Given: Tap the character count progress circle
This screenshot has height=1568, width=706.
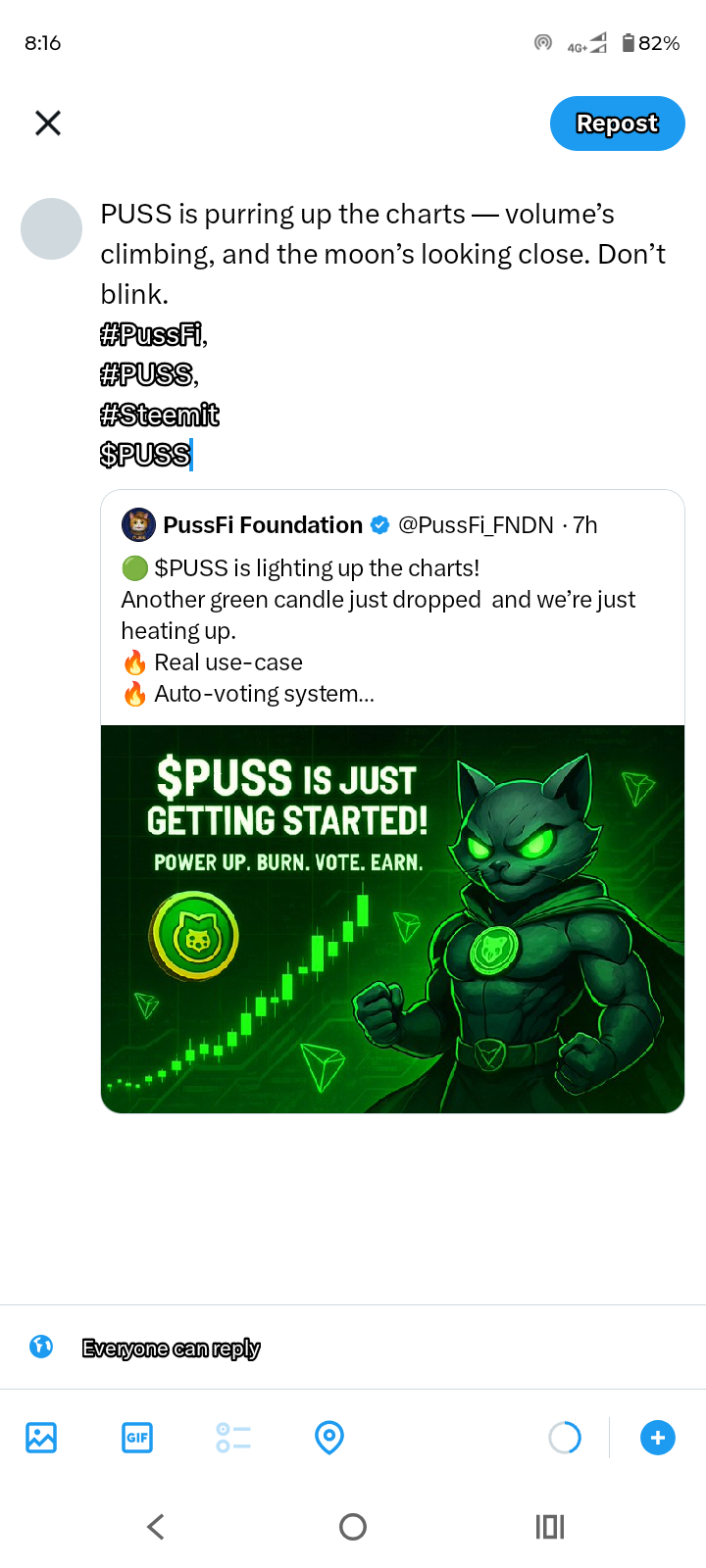Looking at the screenshot, I should 565,1438.
